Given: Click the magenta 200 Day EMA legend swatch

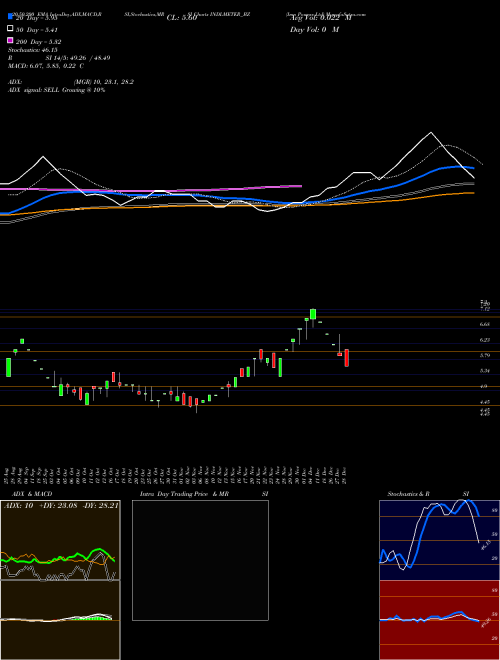Looking at the screenshot, I should 10,40.
